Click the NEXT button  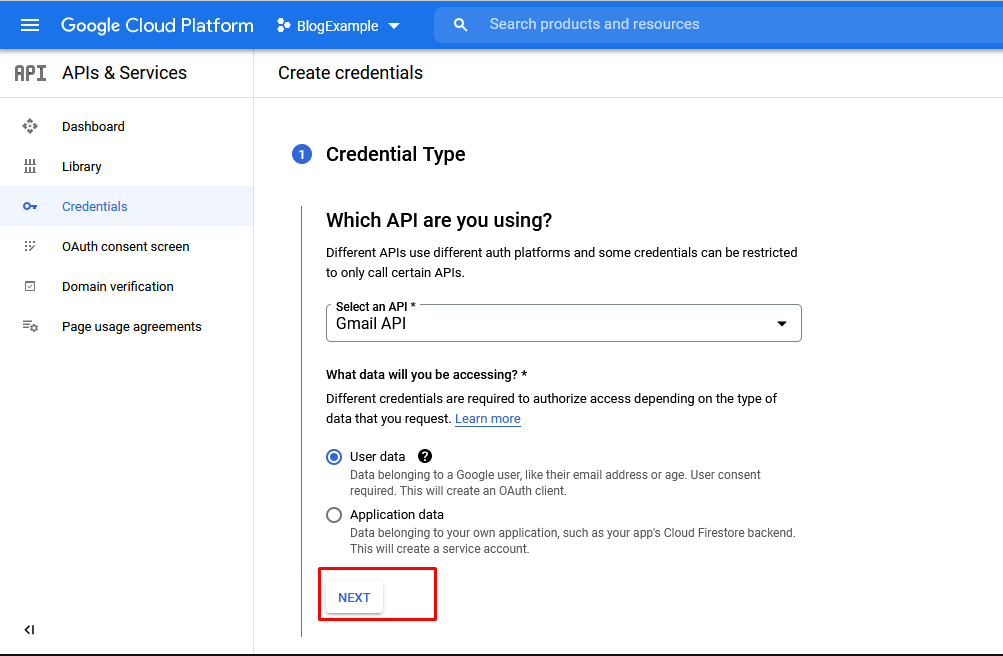354,597
